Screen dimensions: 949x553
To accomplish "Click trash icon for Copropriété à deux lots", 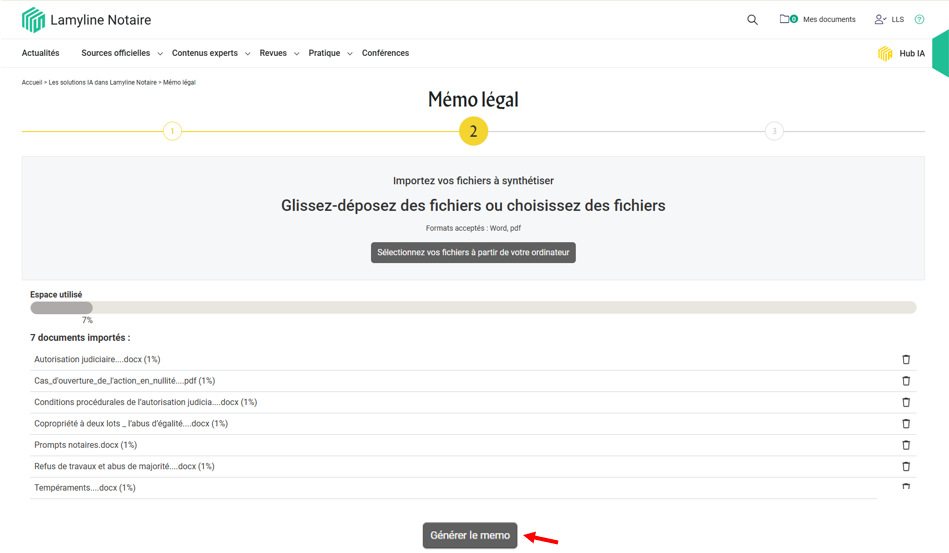I will click(x=906, y=424).
